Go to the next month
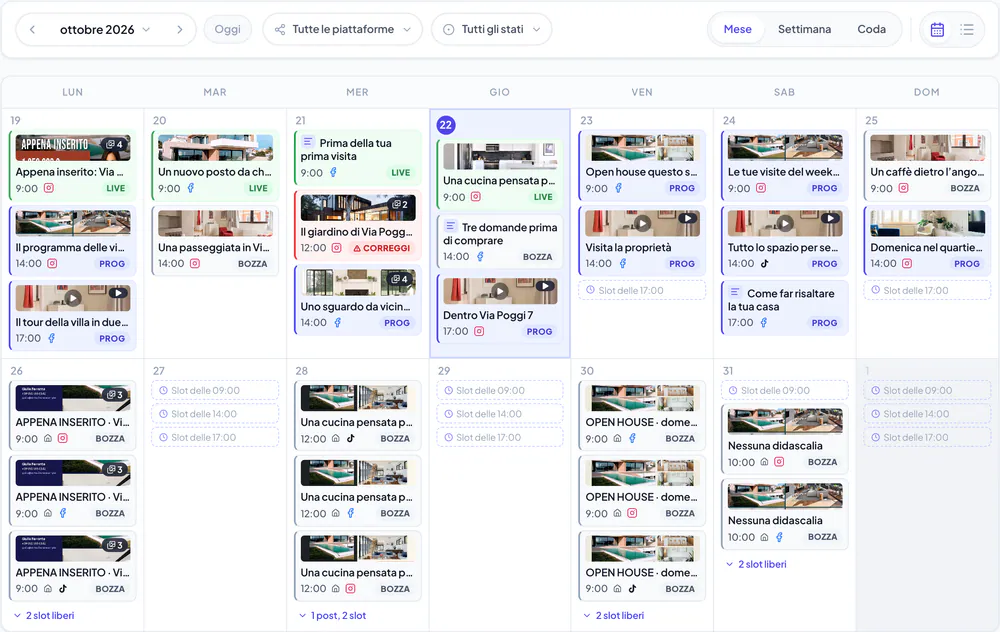The height and width of the screenshot is (632, 1000). 180,29
